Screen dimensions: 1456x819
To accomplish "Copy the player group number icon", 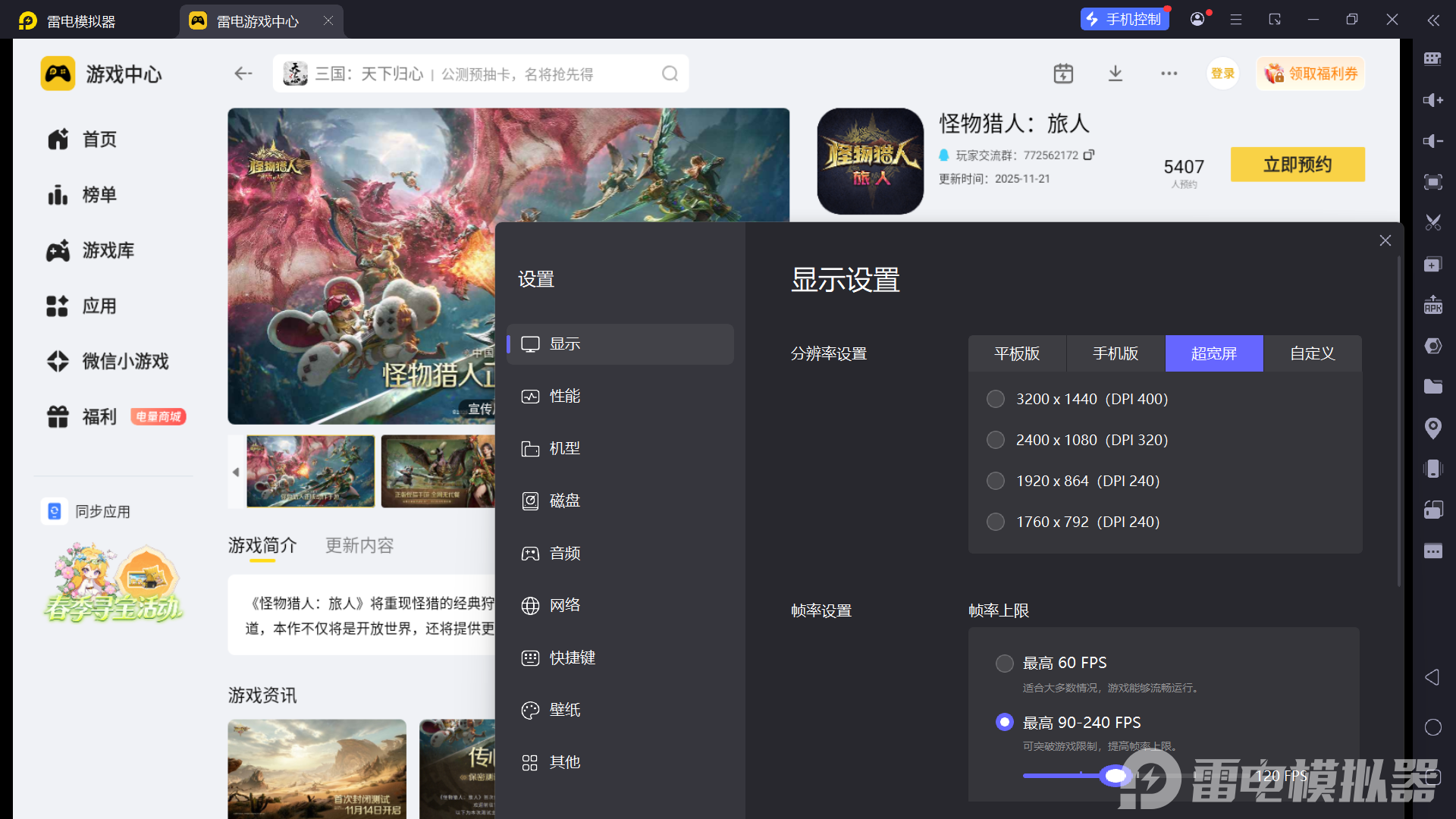I will pos(1089,155).
